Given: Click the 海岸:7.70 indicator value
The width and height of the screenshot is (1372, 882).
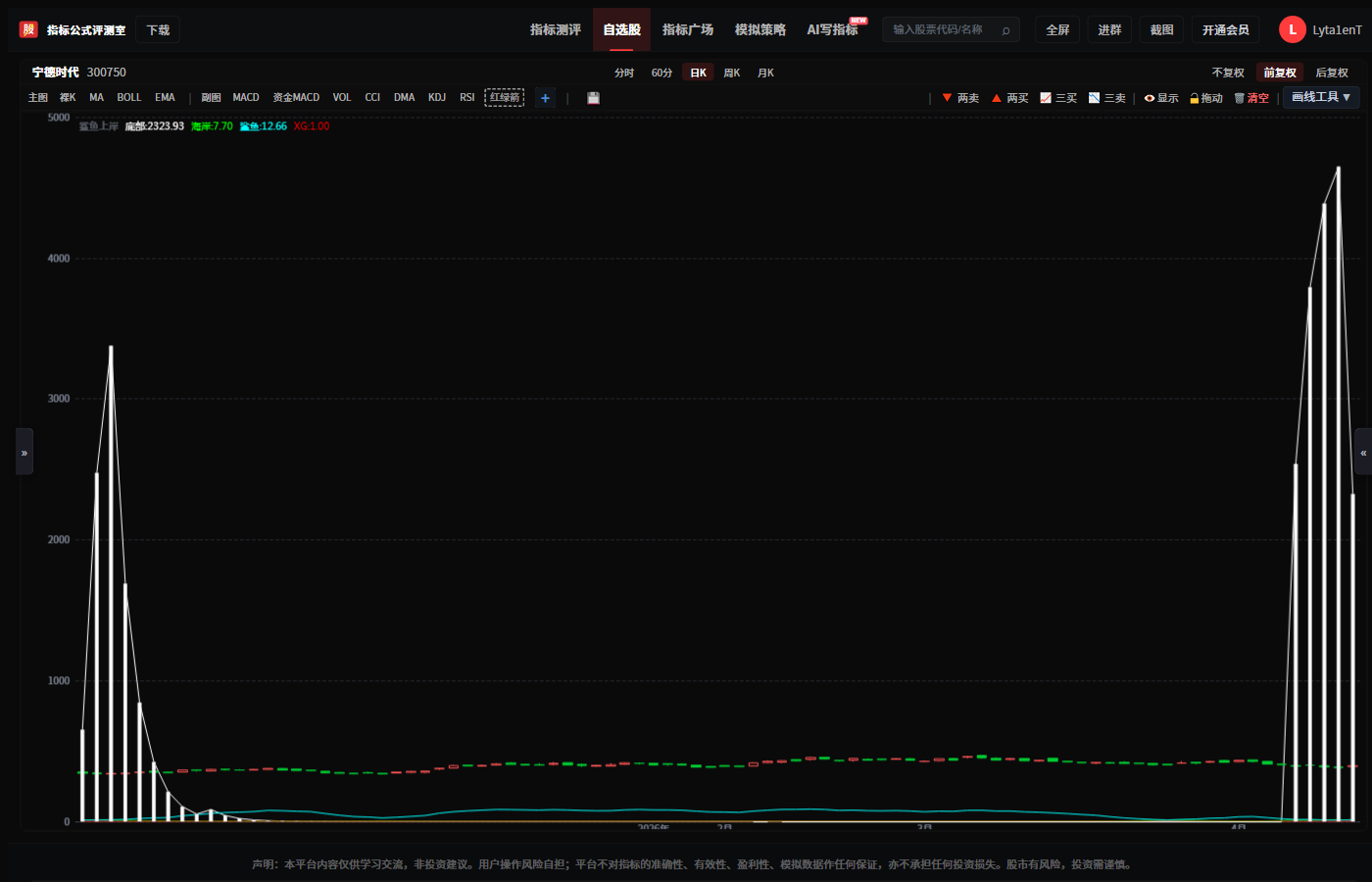Looking at the screenshot, I should coord(212,126).
